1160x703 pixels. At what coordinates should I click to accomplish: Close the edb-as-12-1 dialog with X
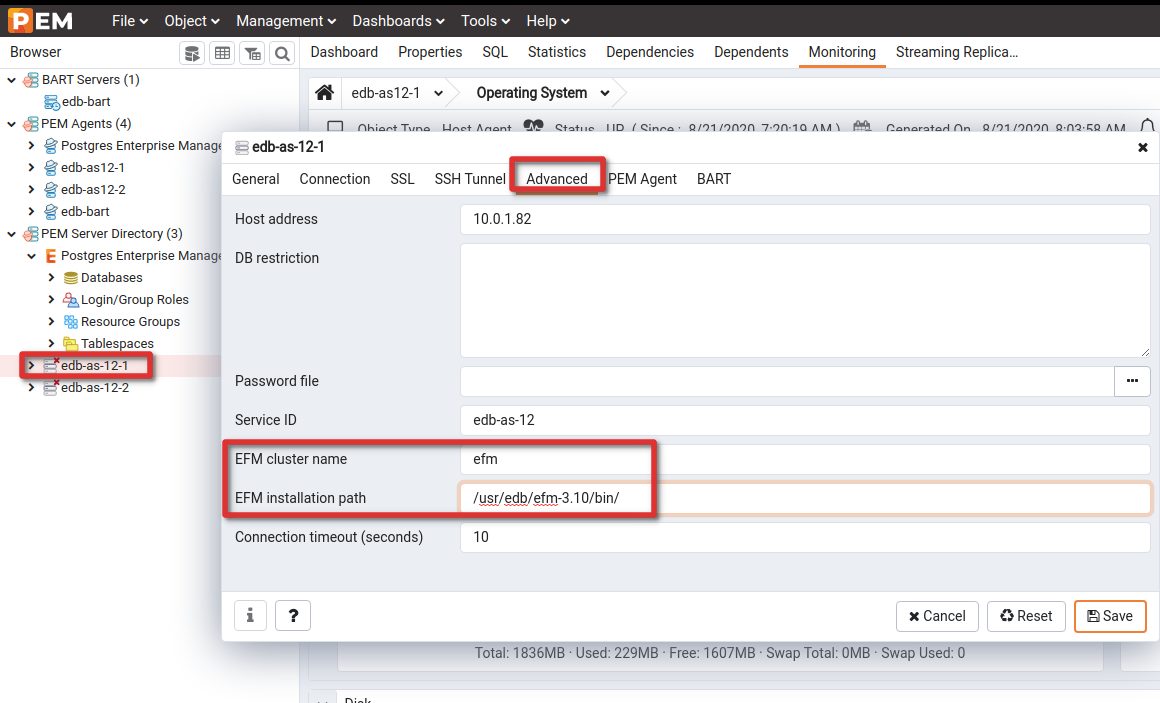1142,147
